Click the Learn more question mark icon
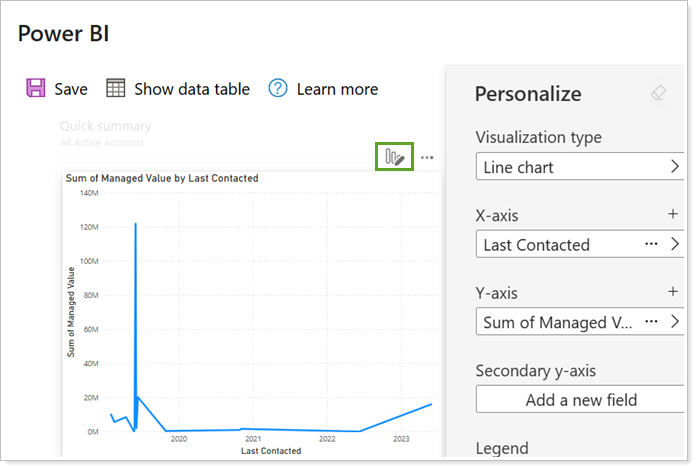Screen dimensions: 697x470 [278, 89]
